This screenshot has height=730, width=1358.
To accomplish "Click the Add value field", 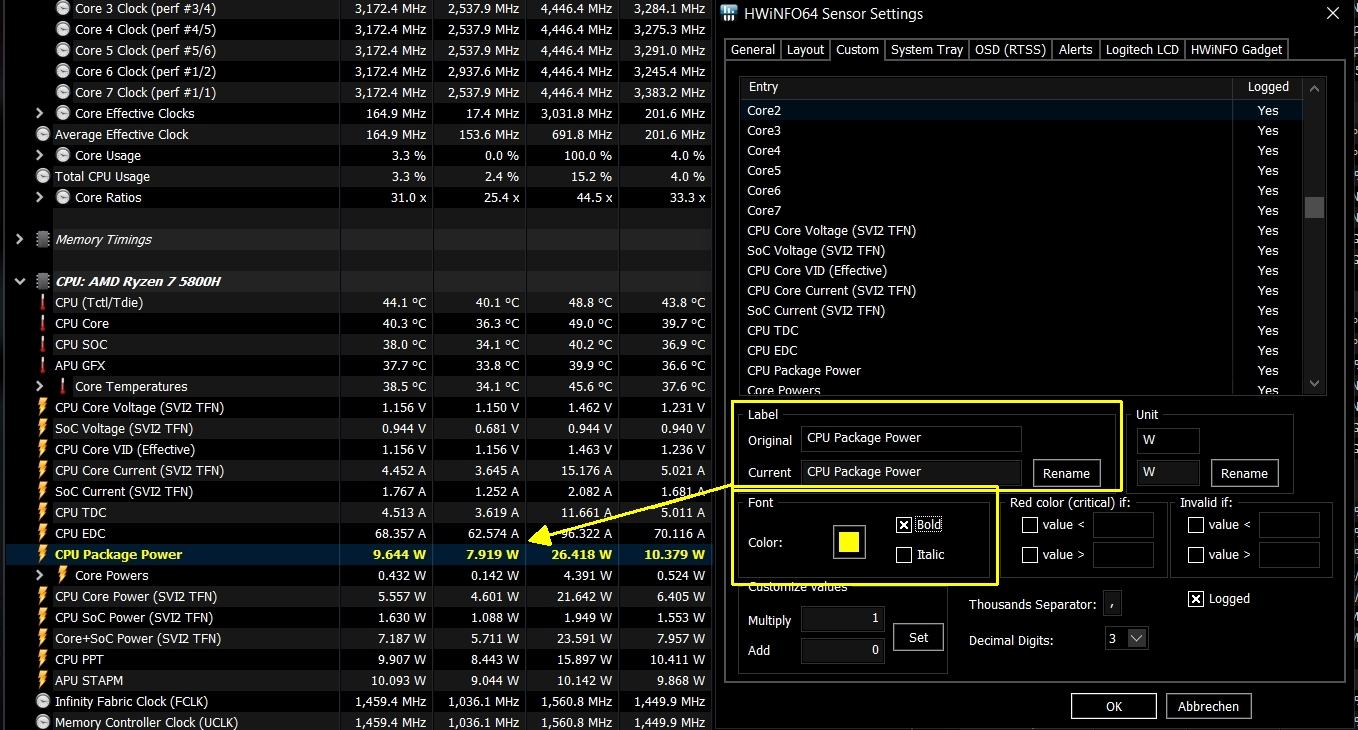I will pyautogui.click(x=842, y=650).
